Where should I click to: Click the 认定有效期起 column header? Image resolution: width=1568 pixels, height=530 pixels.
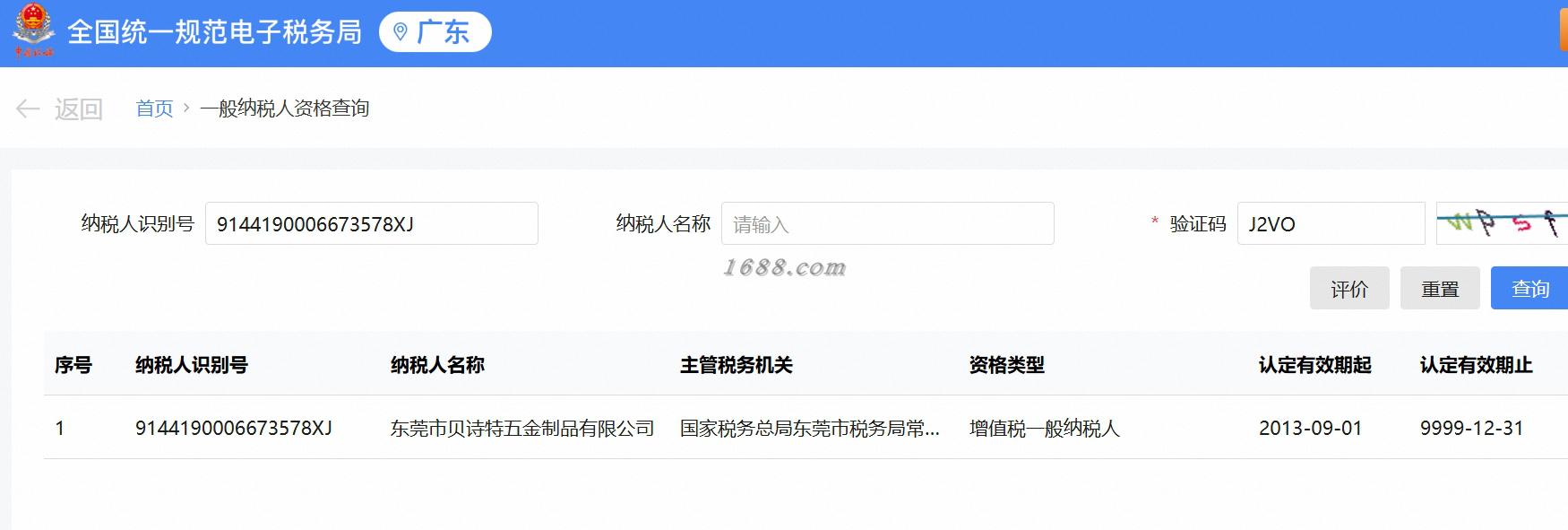(1315, 365)
